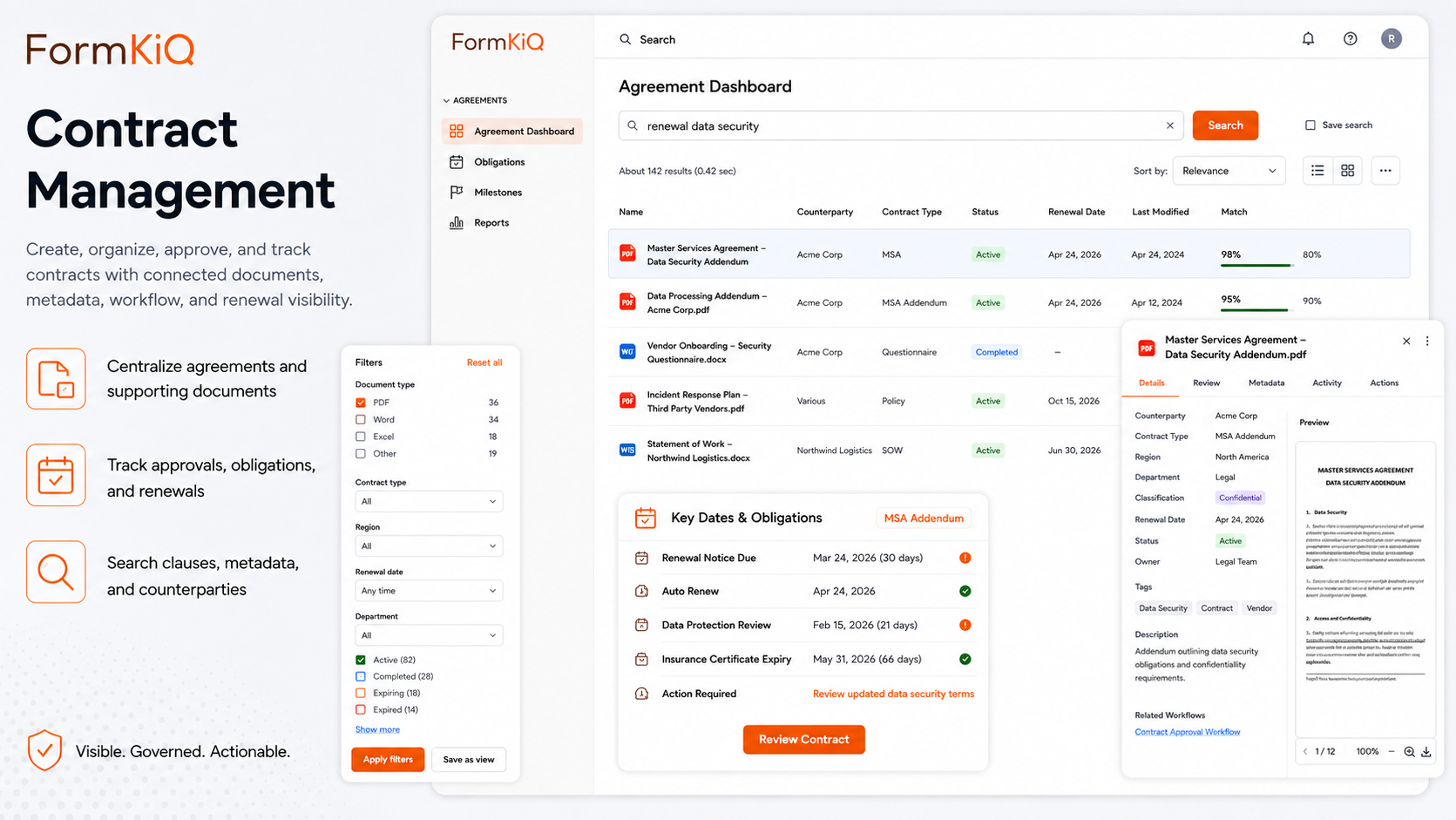
Task: Open detail panel kebab menu
Action: (x=1427, y=341)
